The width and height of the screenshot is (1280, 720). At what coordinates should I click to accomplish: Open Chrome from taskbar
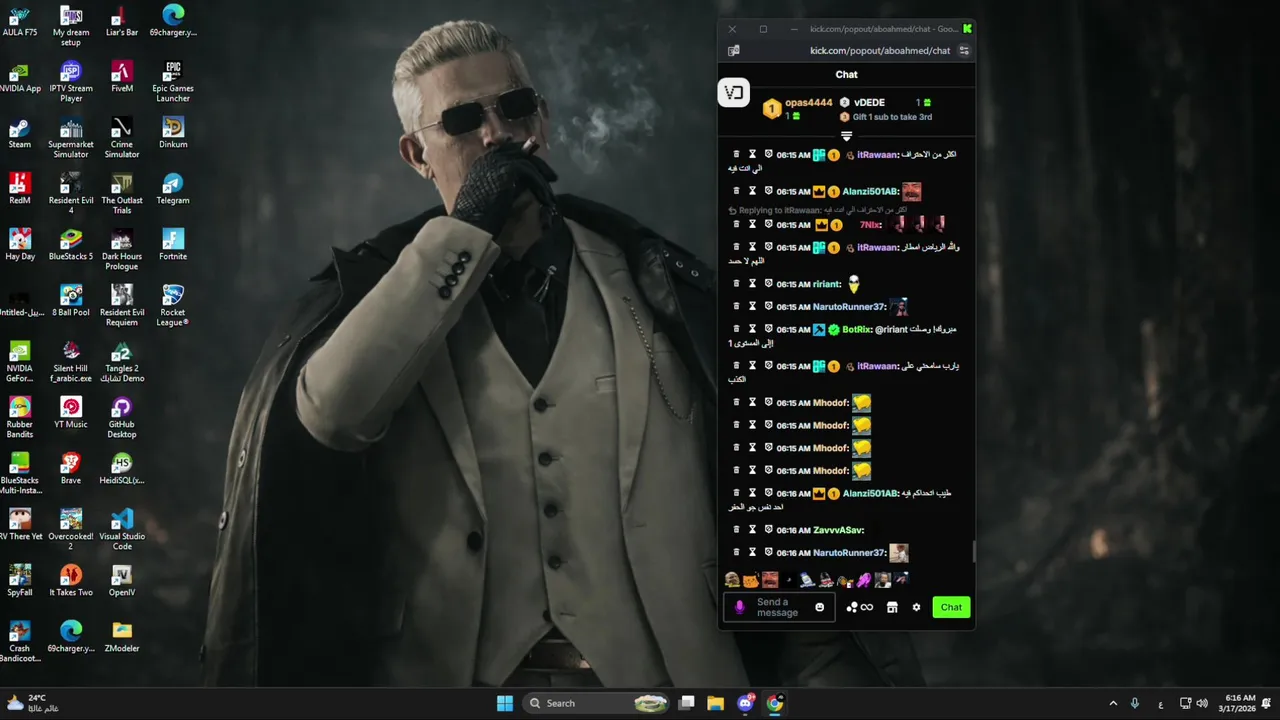pos(775,703)
